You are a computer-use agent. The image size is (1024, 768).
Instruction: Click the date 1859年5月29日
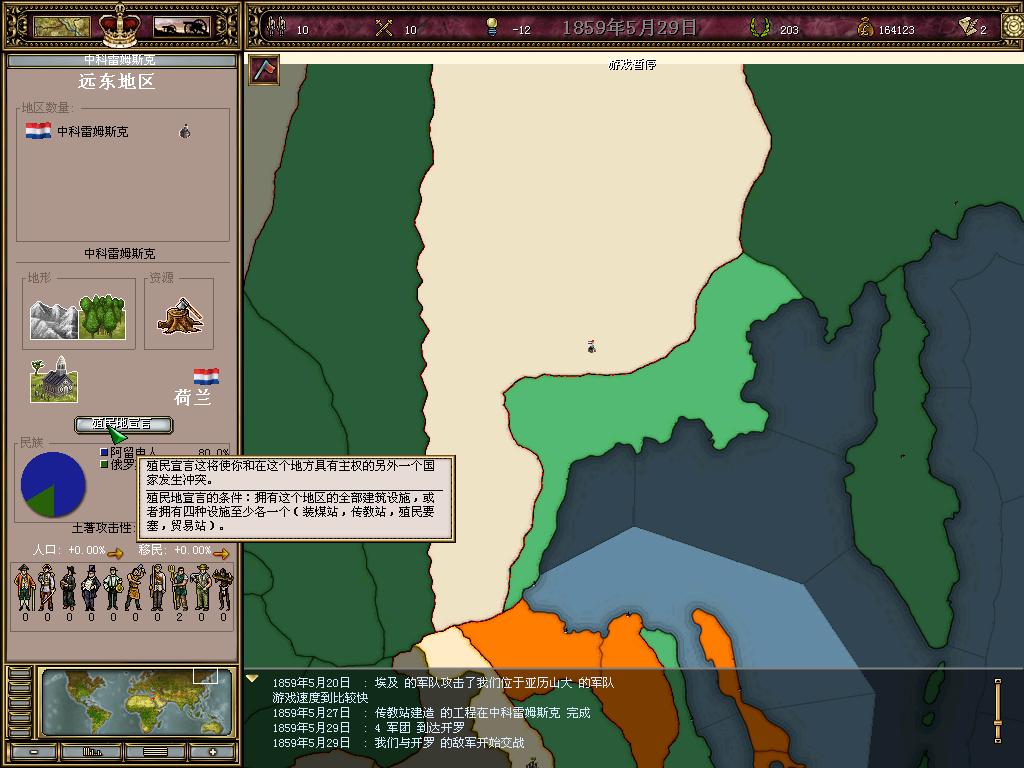pyautogui.click(x=630, y=27)
